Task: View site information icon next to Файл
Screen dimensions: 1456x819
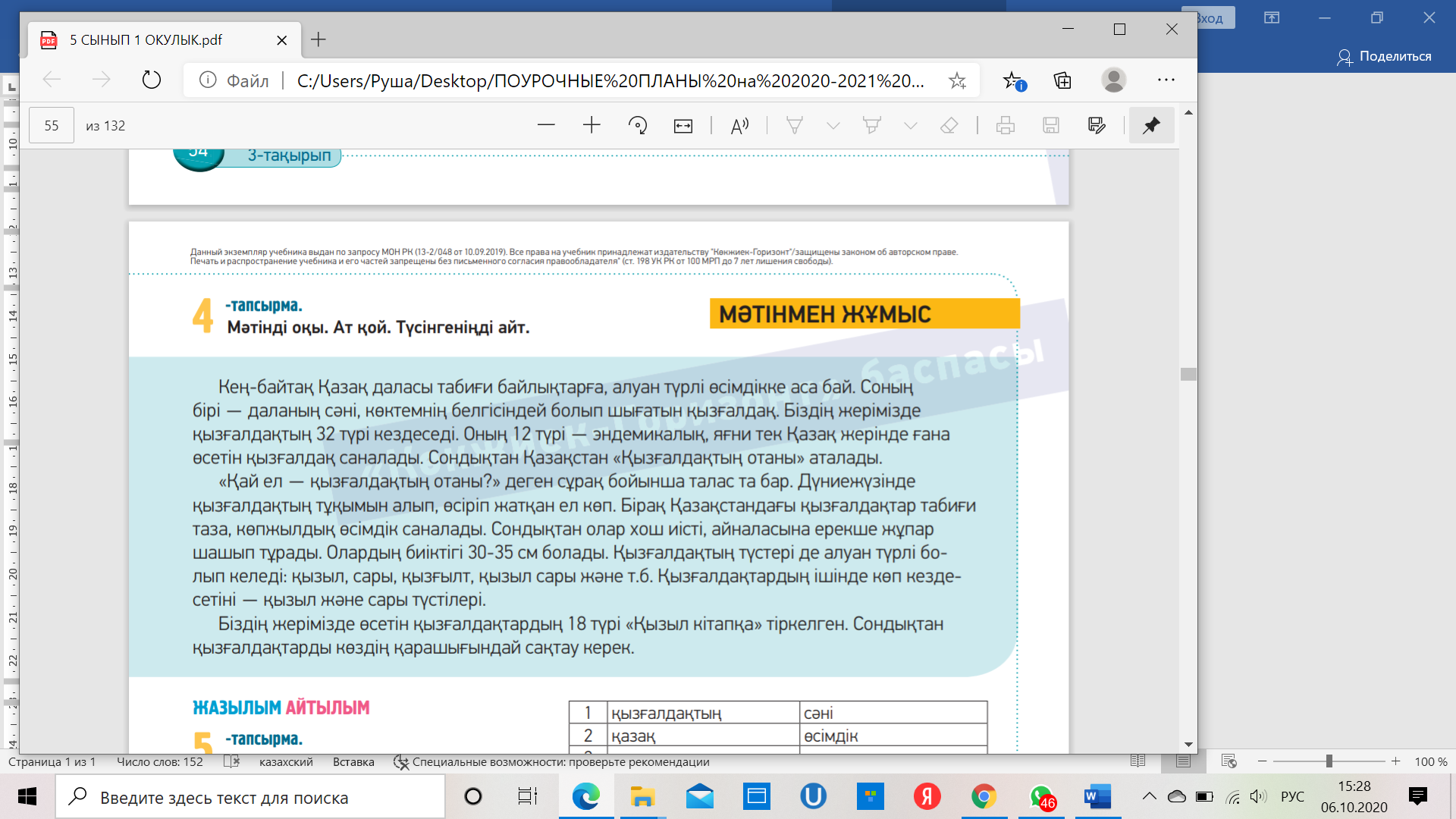Action: point(208,80)
